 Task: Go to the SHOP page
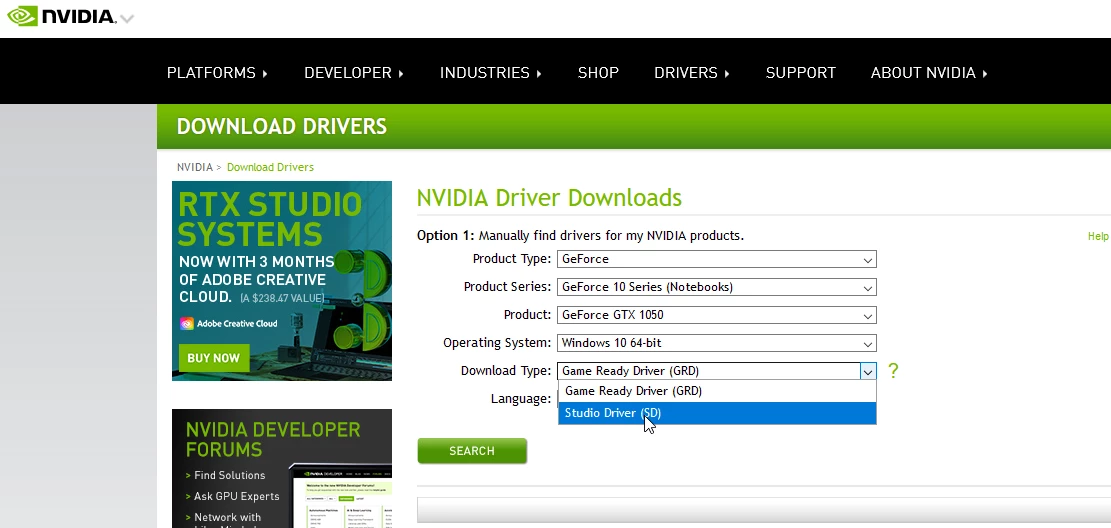598,72
